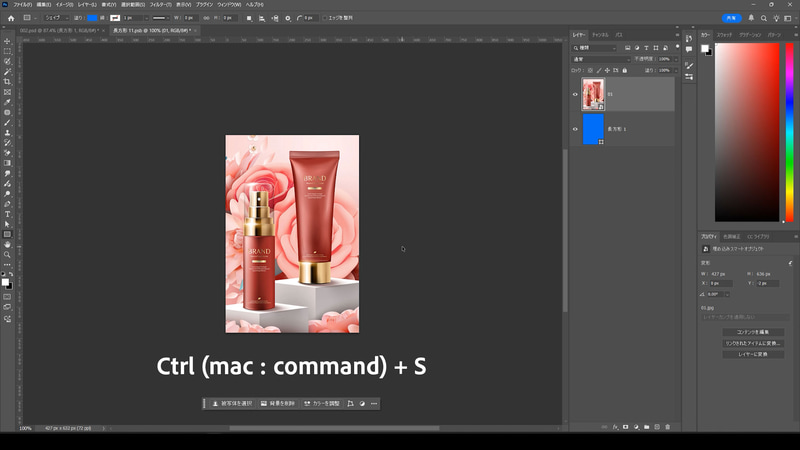Switch to スウォッチ tab
800x450 pixels.
point(724,35)
